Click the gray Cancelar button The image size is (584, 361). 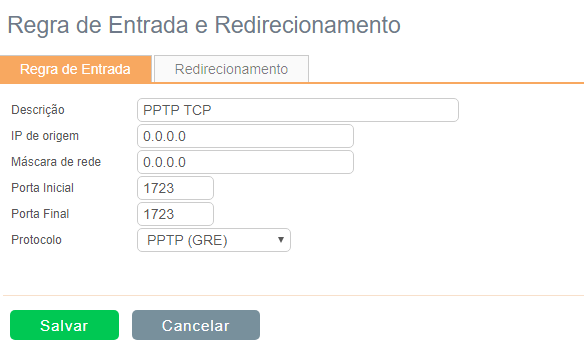coord(196,325)
